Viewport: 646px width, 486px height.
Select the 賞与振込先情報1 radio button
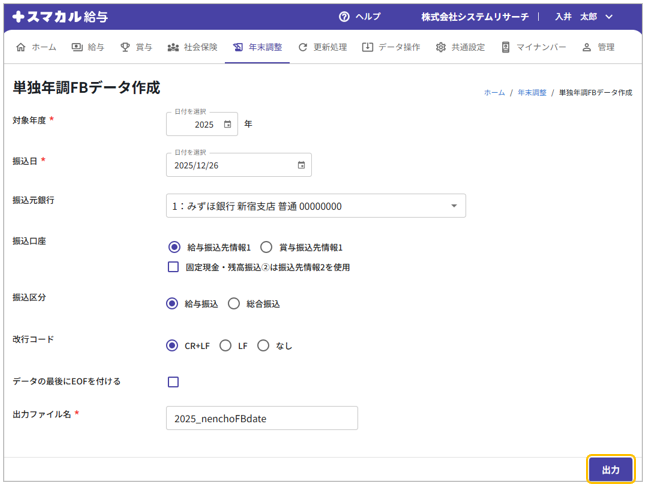[266, 247]
